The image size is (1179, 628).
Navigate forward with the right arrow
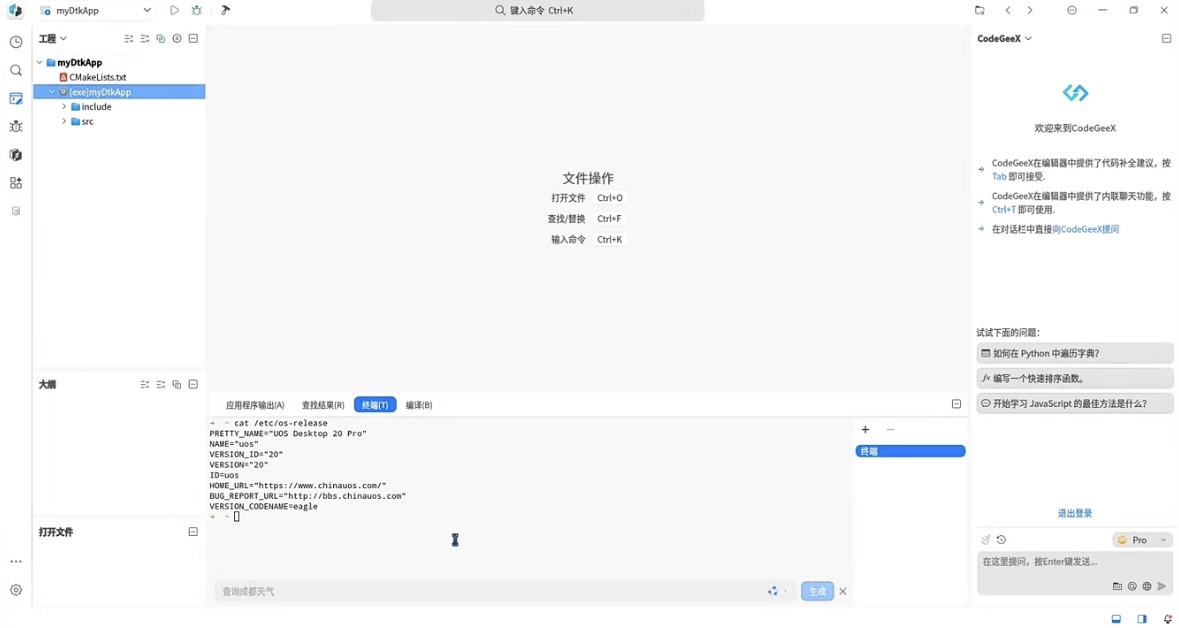point(1030,11)
